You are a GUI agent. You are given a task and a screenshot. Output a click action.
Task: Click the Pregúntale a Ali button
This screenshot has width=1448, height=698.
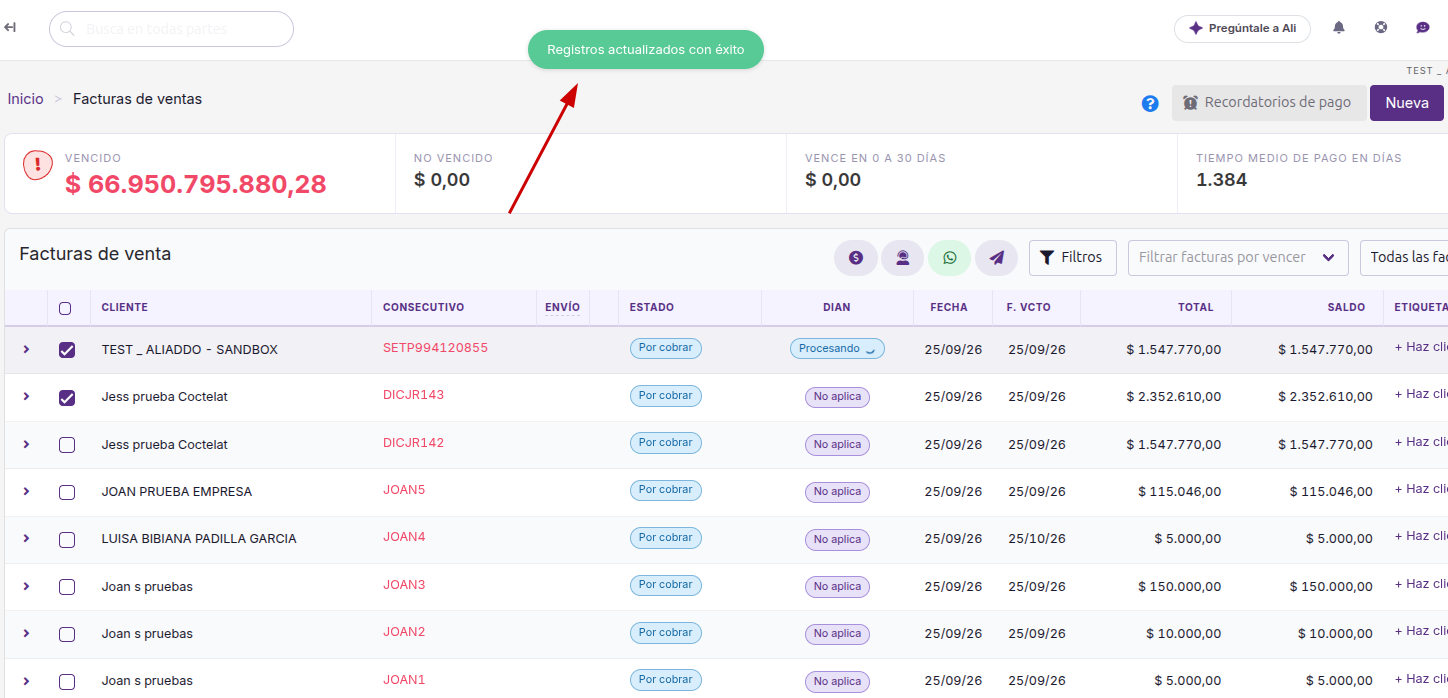pos(1242,28)
